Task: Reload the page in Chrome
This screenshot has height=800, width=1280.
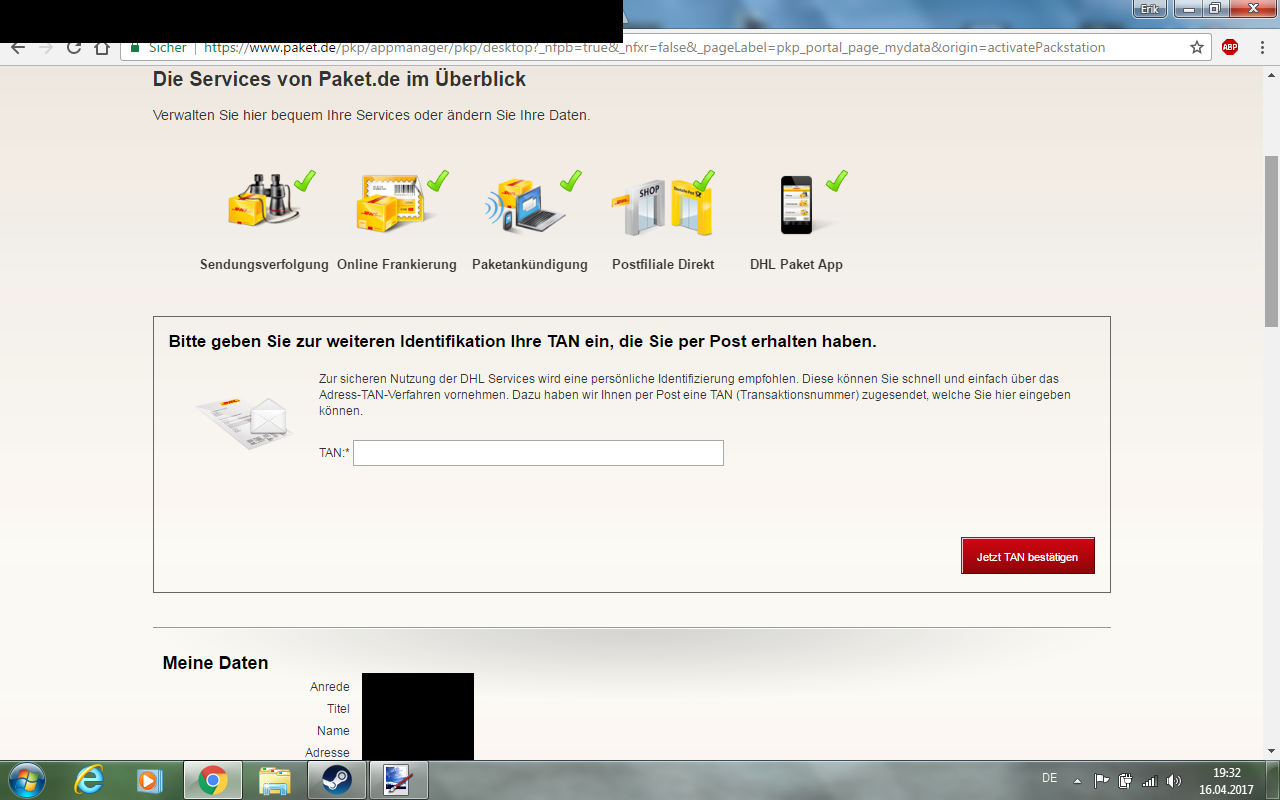Action: 74,47
